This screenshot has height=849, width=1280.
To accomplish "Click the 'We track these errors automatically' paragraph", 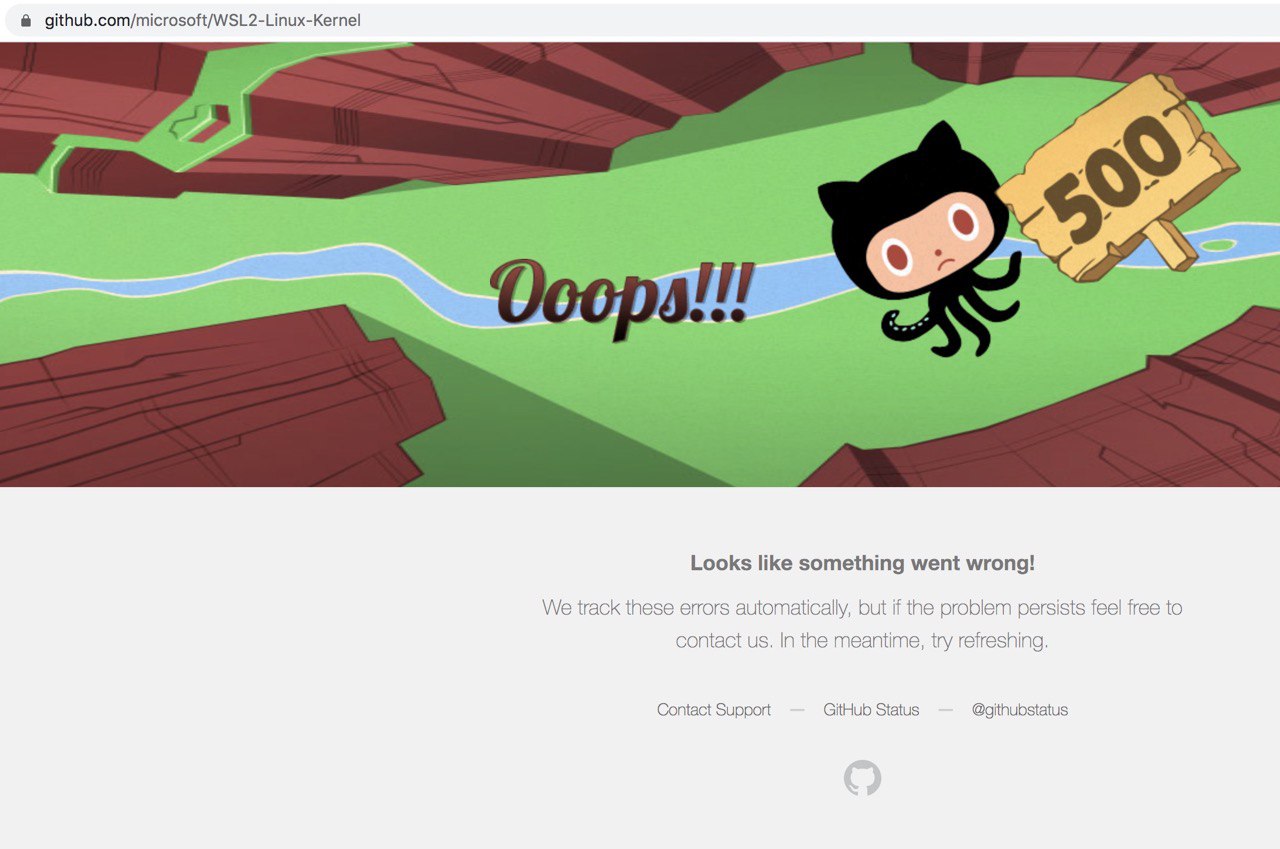I will point(862,623).
